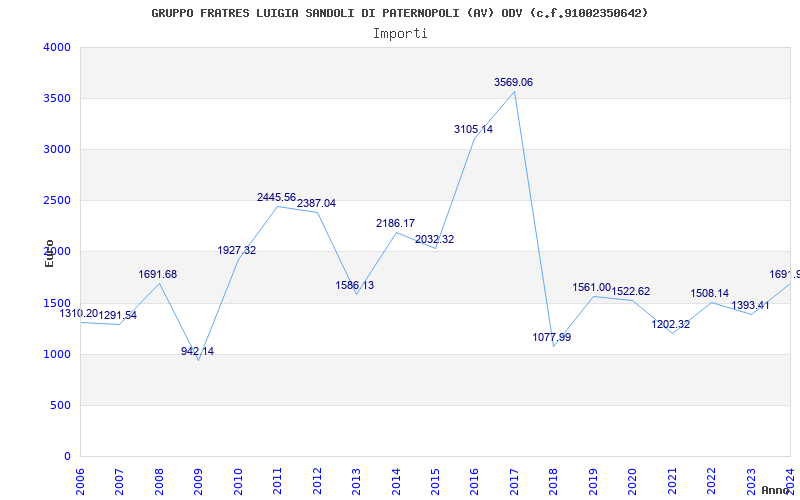Viewport: 800px width, 500px height.
Task: Click the x-axis year 2021
Action: [672, 481]
